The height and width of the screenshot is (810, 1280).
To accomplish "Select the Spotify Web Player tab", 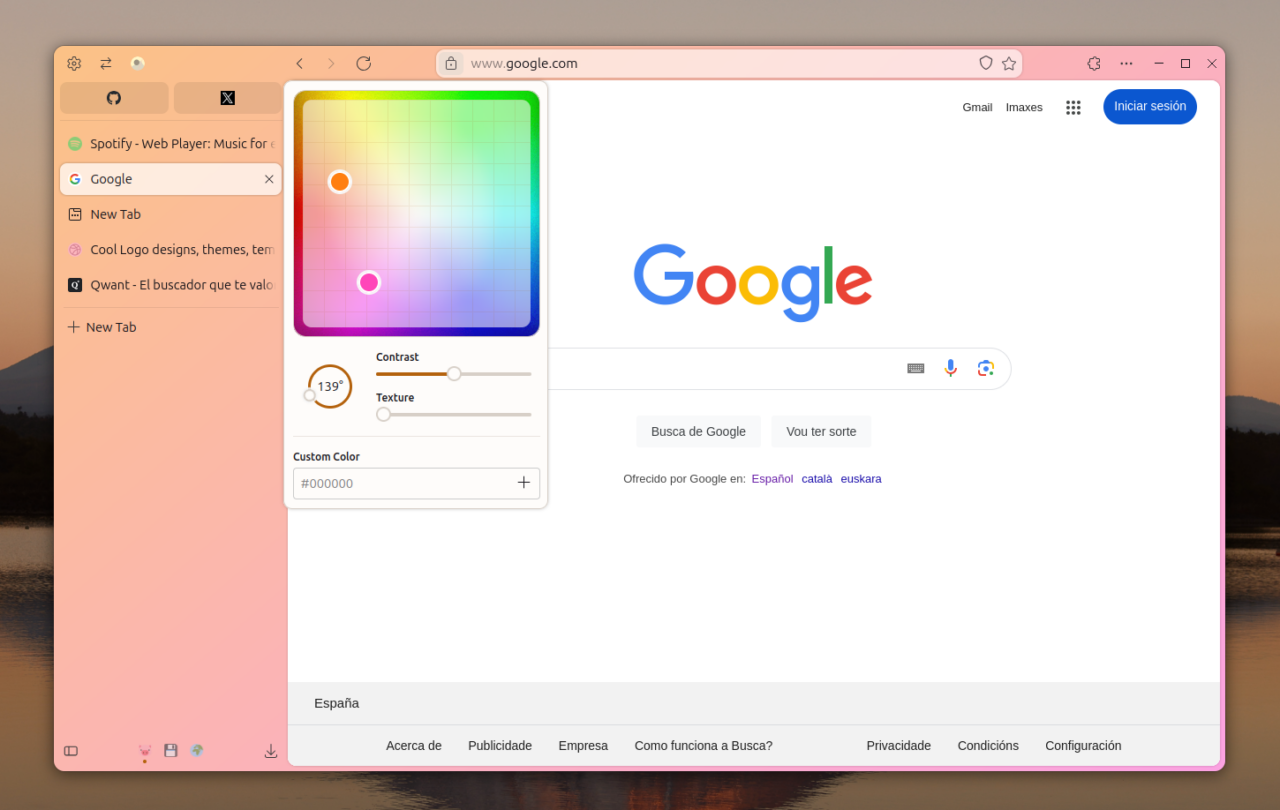I will click(170, 143).
